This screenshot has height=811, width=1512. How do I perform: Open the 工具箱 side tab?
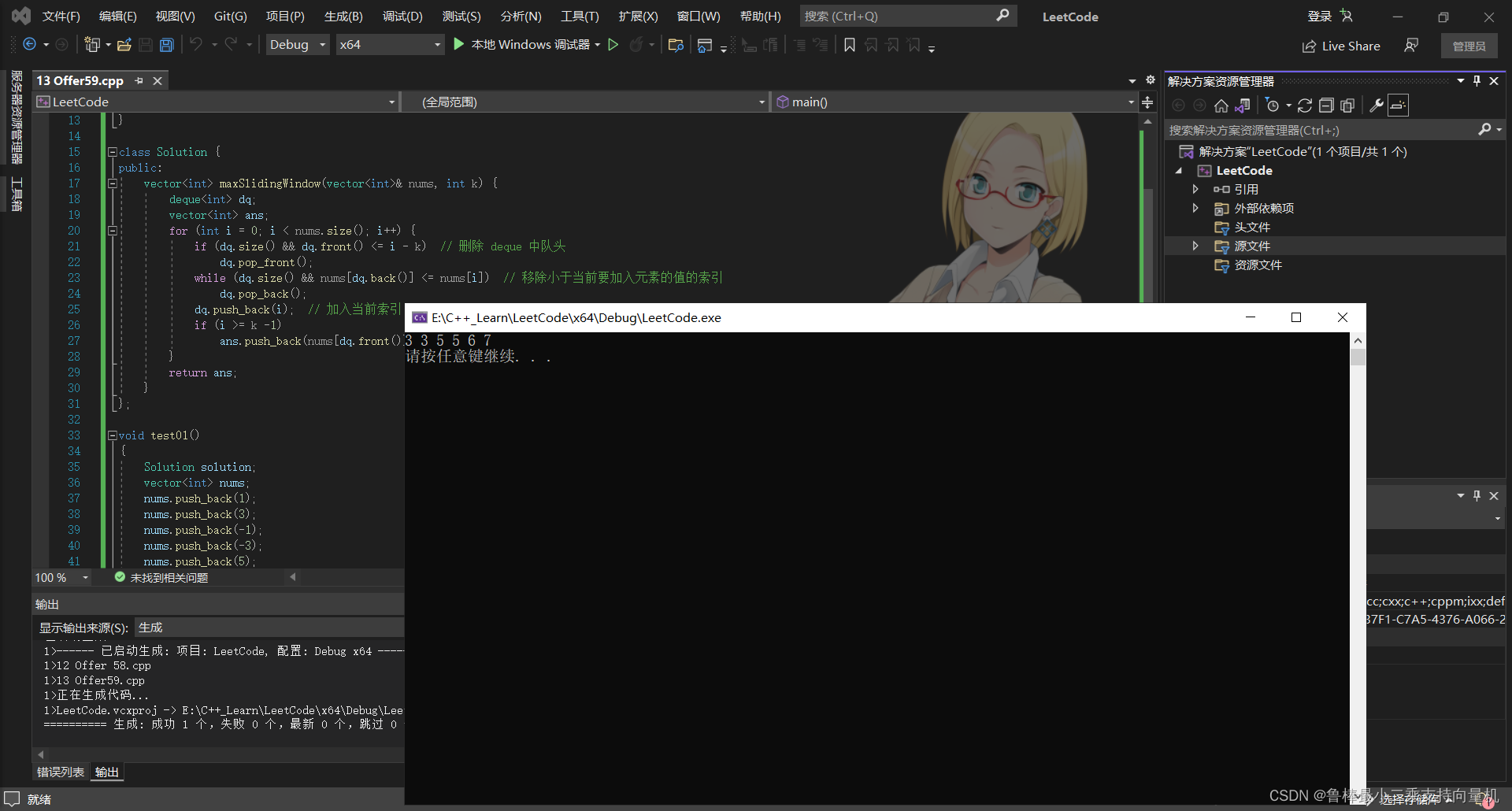[17, 194]
